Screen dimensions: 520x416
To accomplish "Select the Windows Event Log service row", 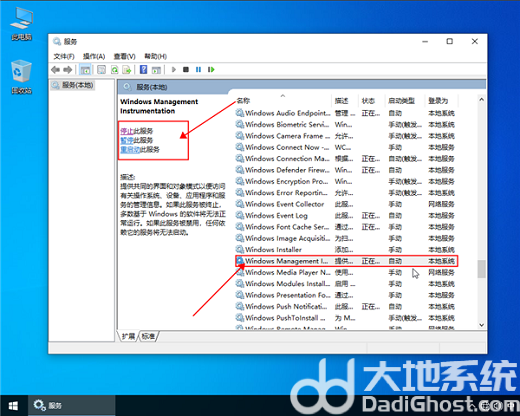I will [345, 216].
